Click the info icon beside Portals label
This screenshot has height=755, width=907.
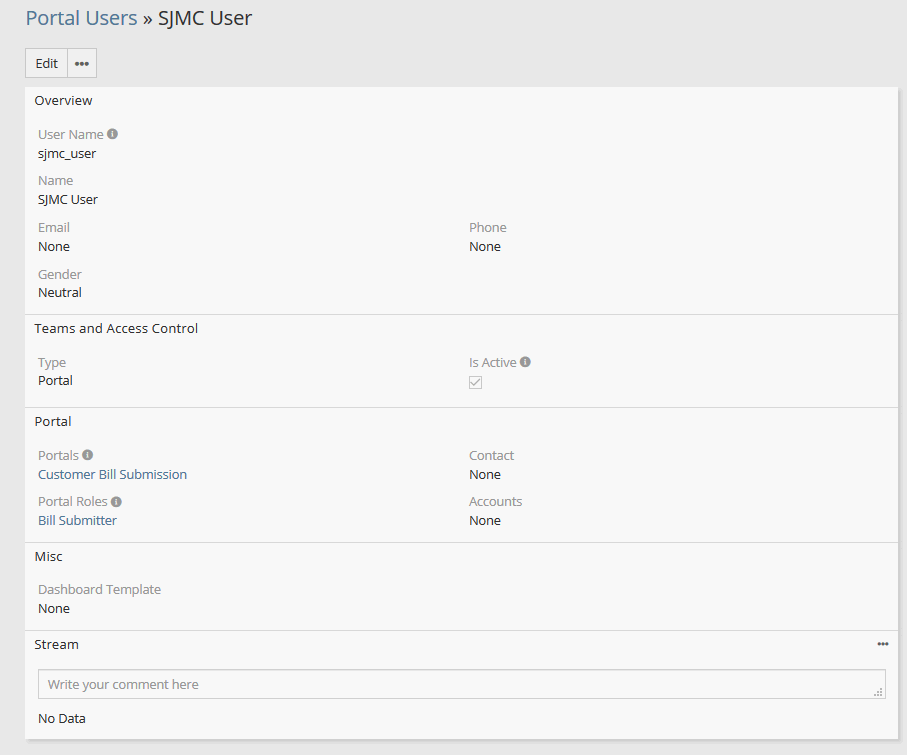[88, 455]
